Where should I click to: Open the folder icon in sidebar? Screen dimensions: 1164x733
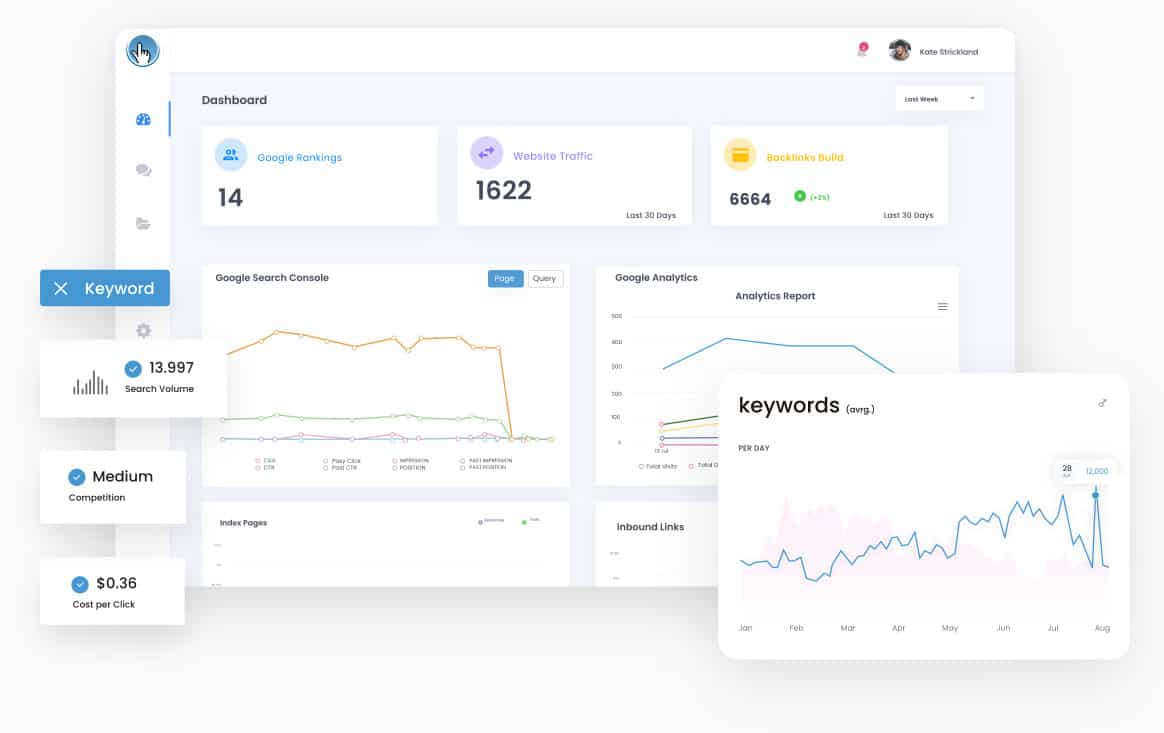pyautogui.click(x=143, y=224)
